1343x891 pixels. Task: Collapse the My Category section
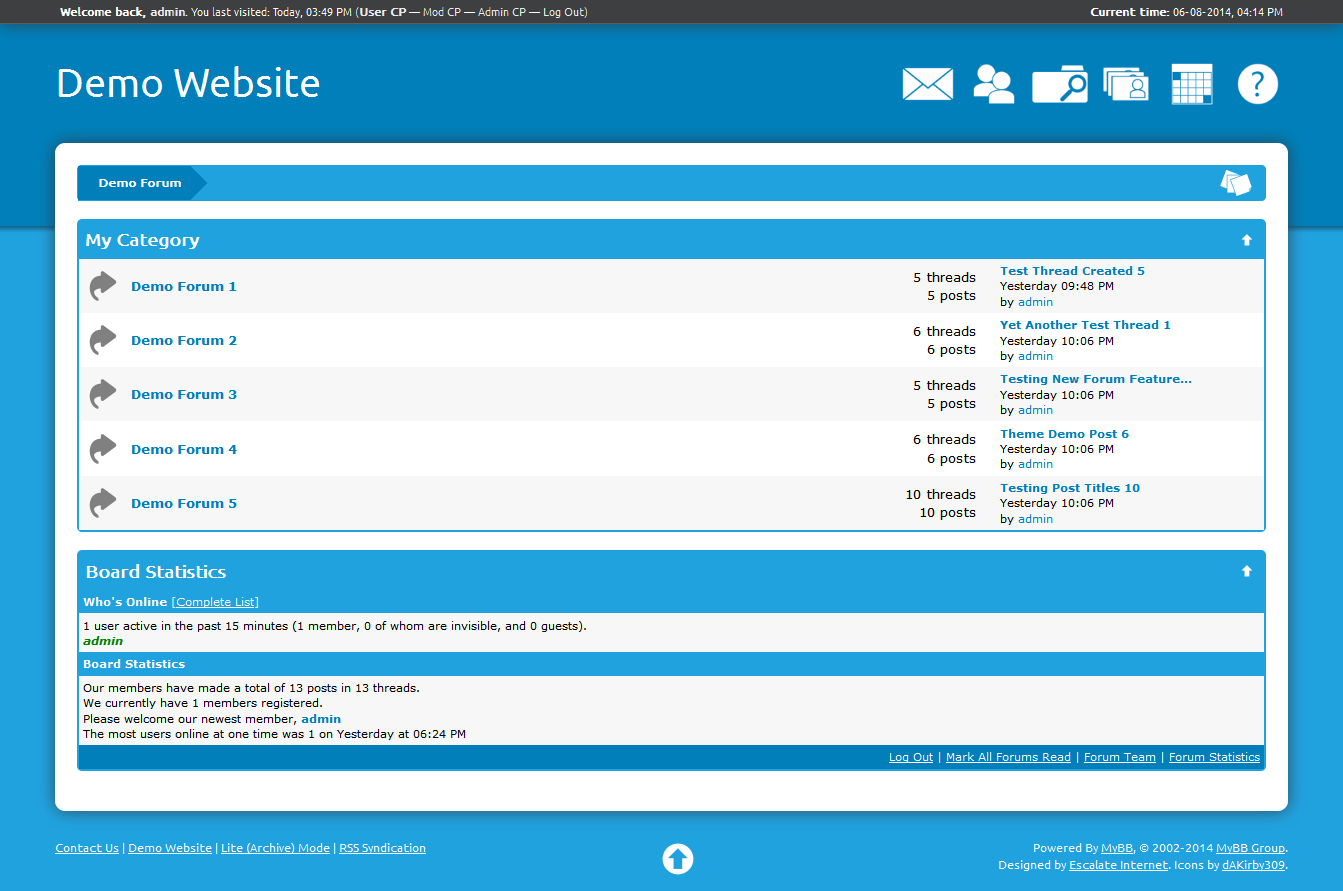[1246, 240]
